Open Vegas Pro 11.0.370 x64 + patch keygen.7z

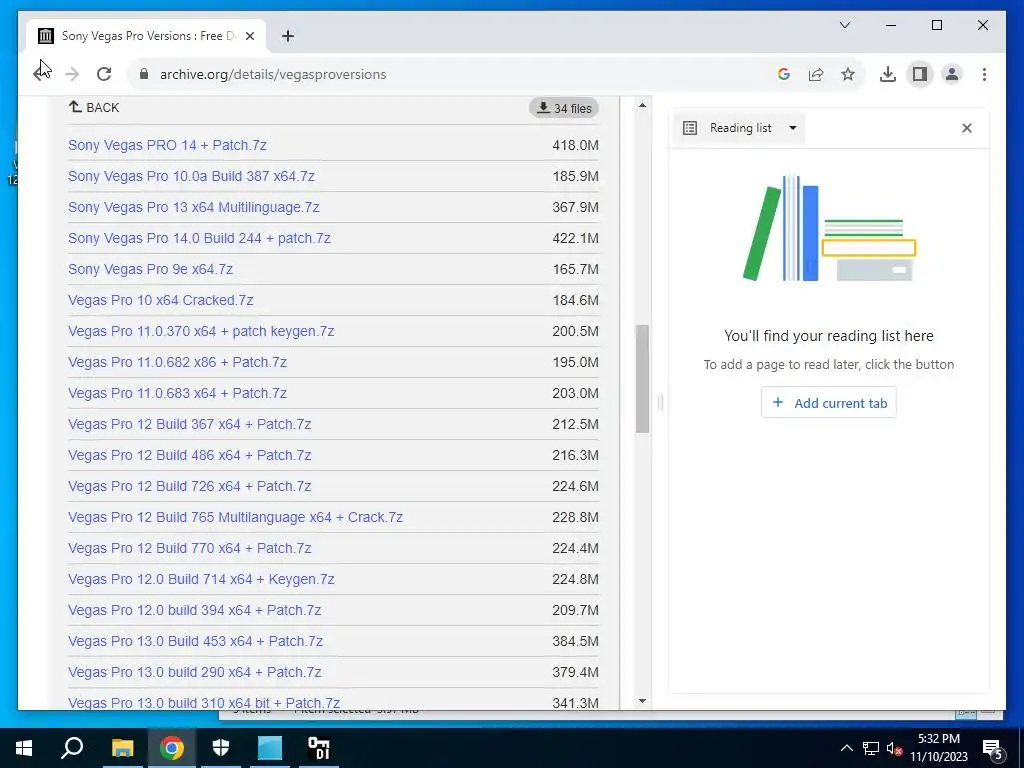click(201, 331)
